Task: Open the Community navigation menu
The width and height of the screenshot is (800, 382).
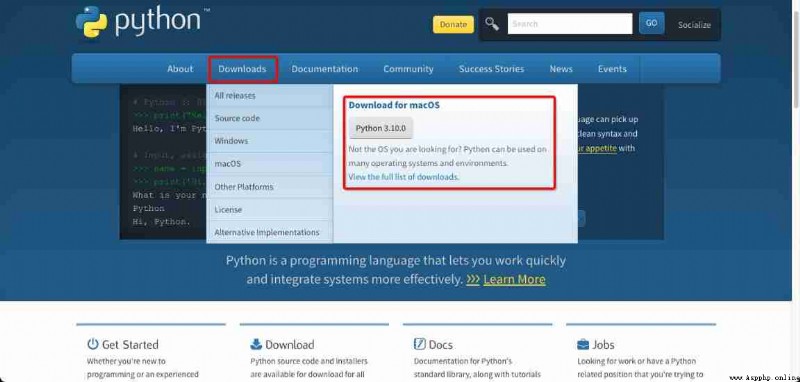Action: tap(408, 69)
